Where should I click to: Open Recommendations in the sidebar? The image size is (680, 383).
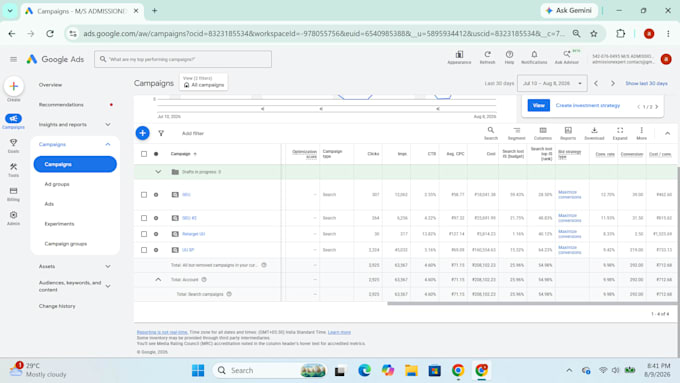point(61,105)
